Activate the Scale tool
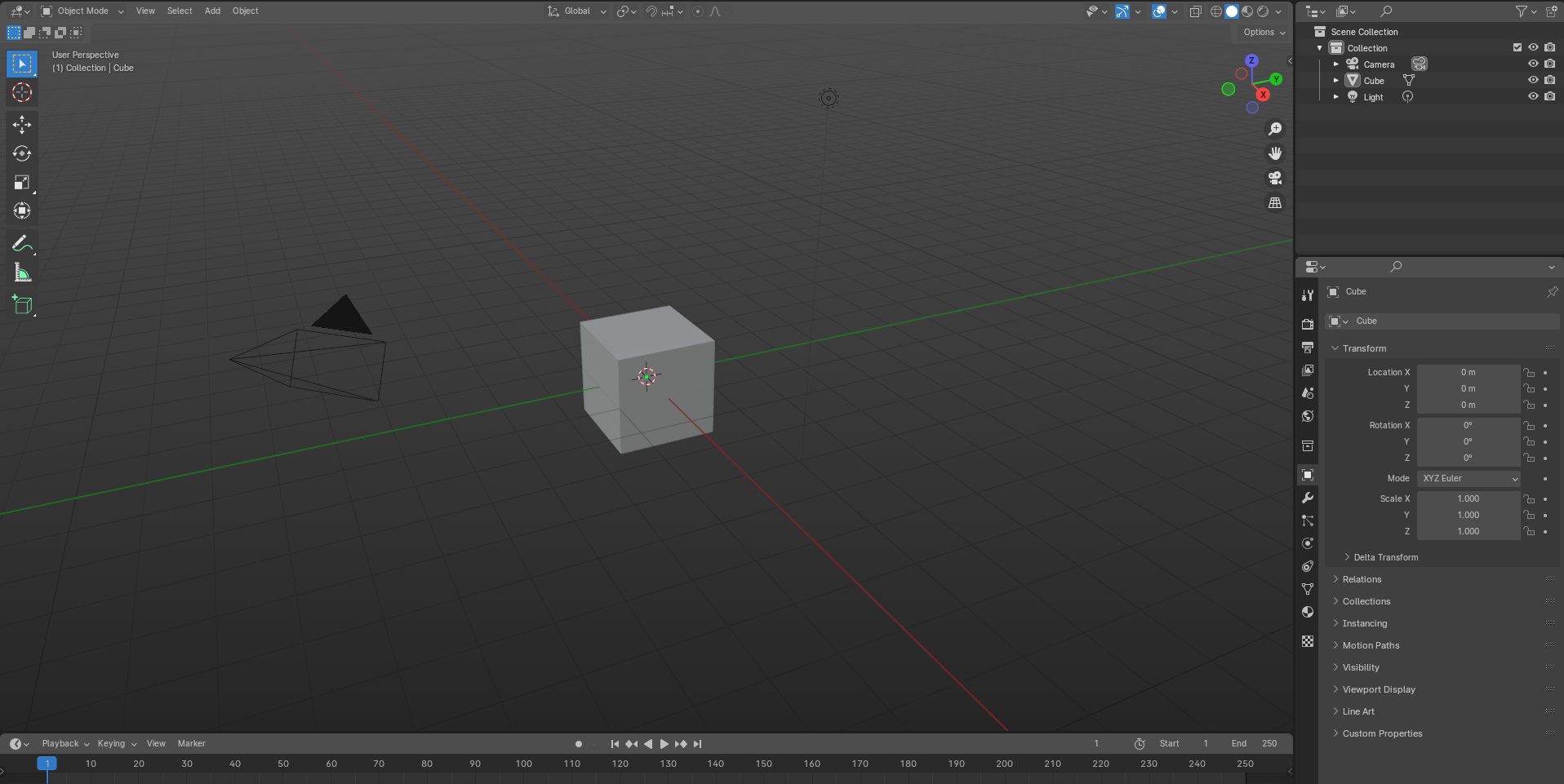 click(x=22, y=183)
